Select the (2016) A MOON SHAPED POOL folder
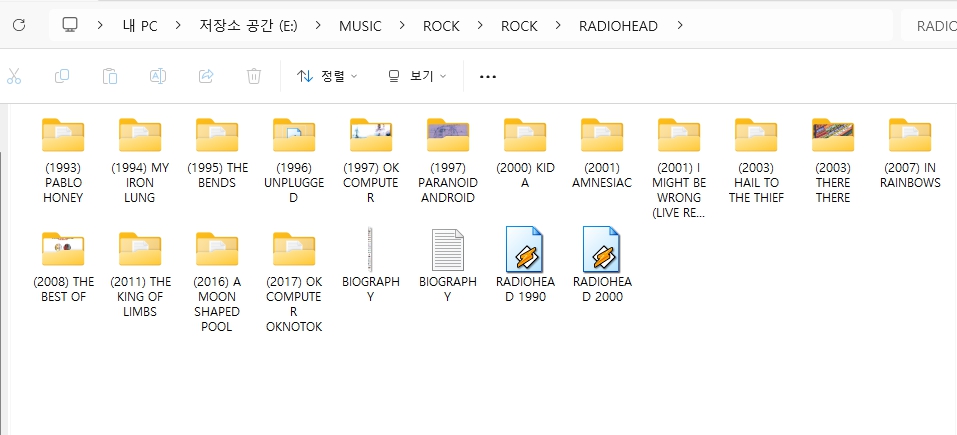This screenshot has height=435, width=957. [x=217, y=283]
